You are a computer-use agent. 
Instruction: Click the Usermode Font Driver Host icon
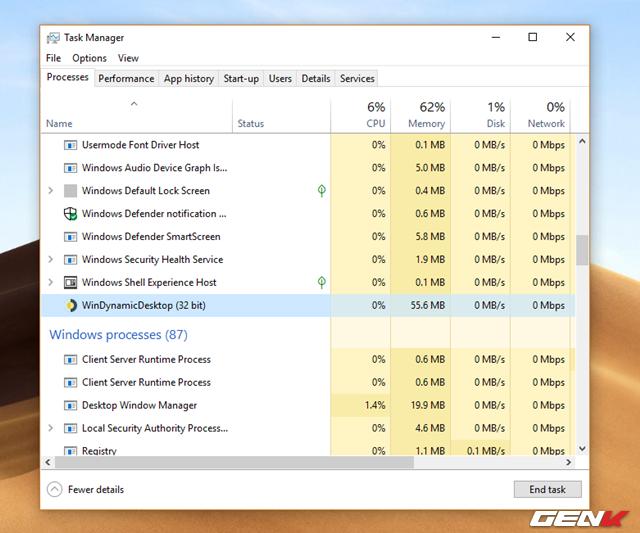click(70, 145)
